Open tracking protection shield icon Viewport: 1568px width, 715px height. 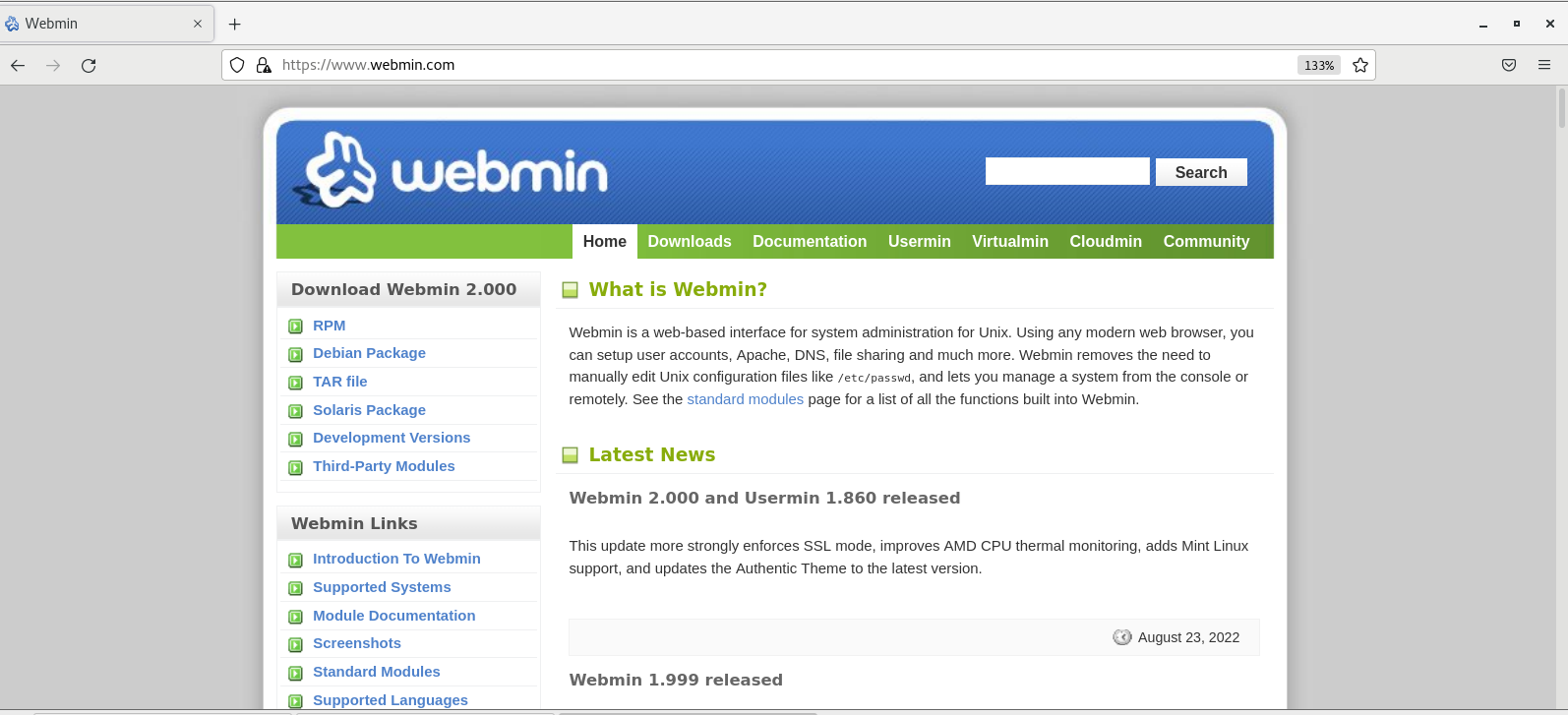[x=237, y=65]
